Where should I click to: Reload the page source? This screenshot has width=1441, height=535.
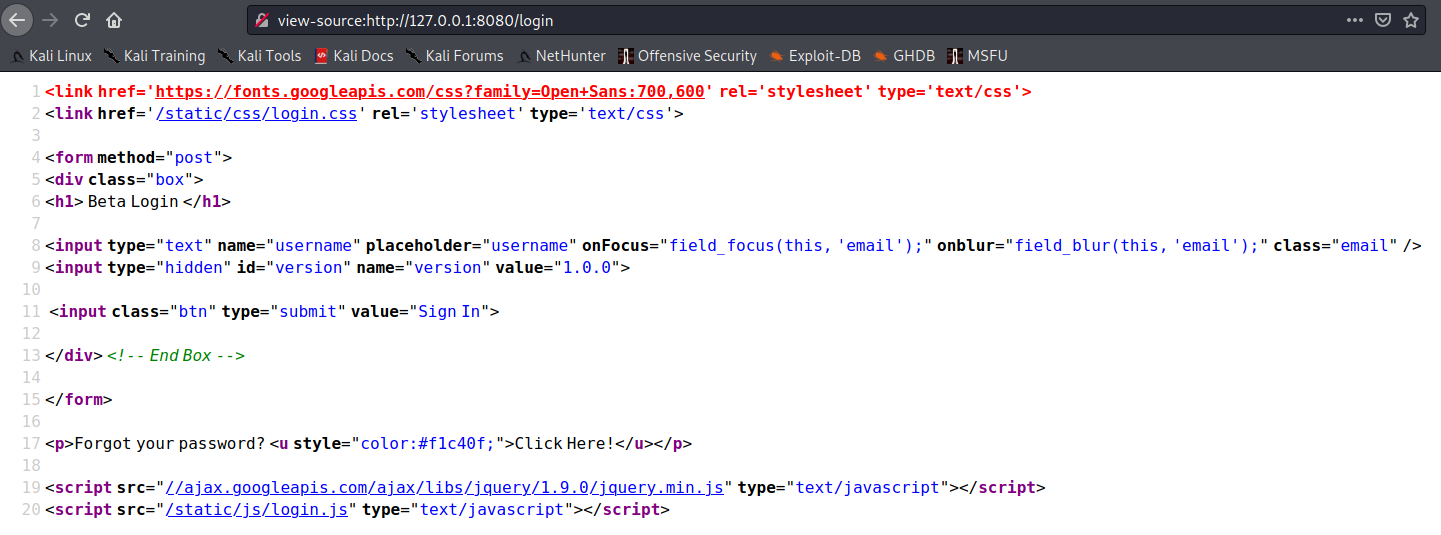click(82, 19)
